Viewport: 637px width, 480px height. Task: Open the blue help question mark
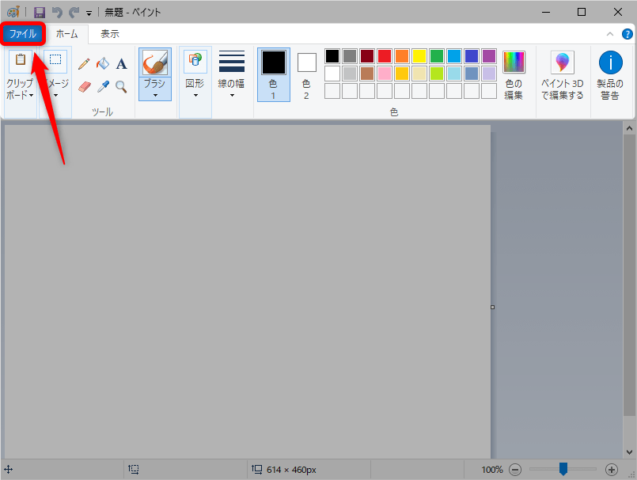point(627,34)
